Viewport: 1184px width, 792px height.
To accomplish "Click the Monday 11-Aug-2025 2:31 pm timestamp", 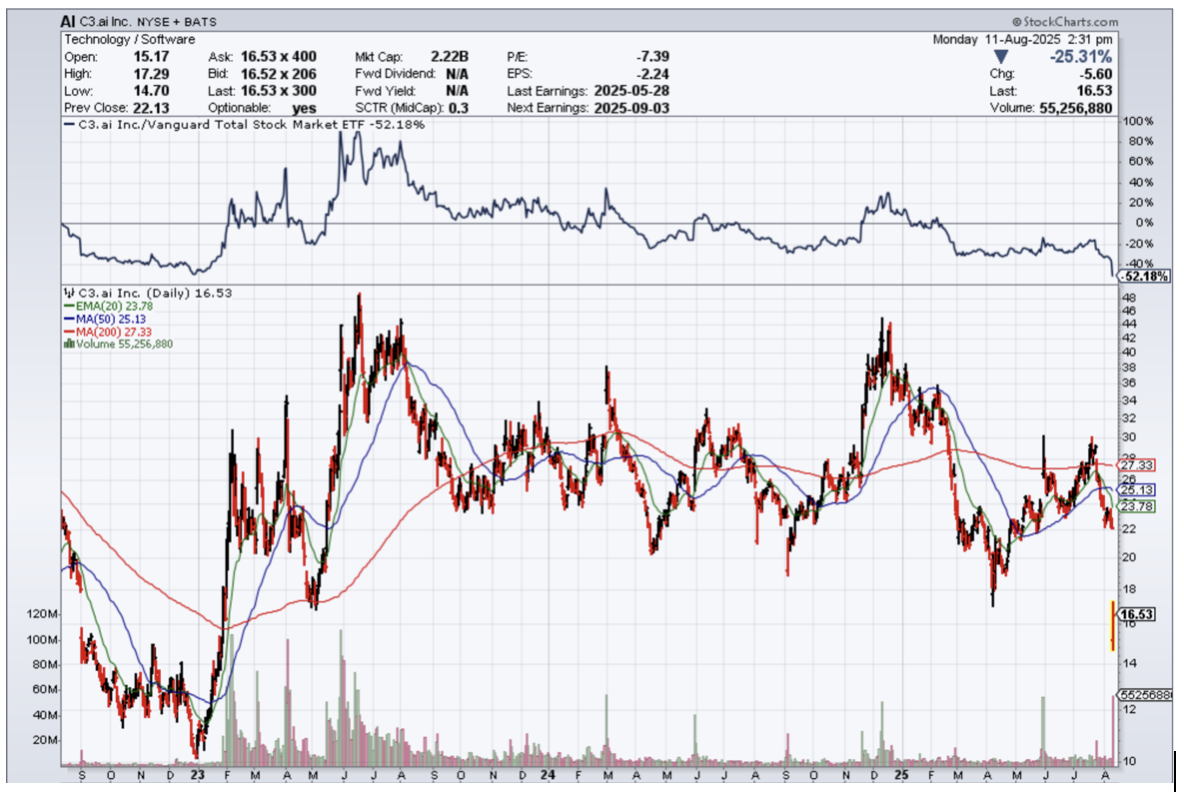I will (1022, 39).
